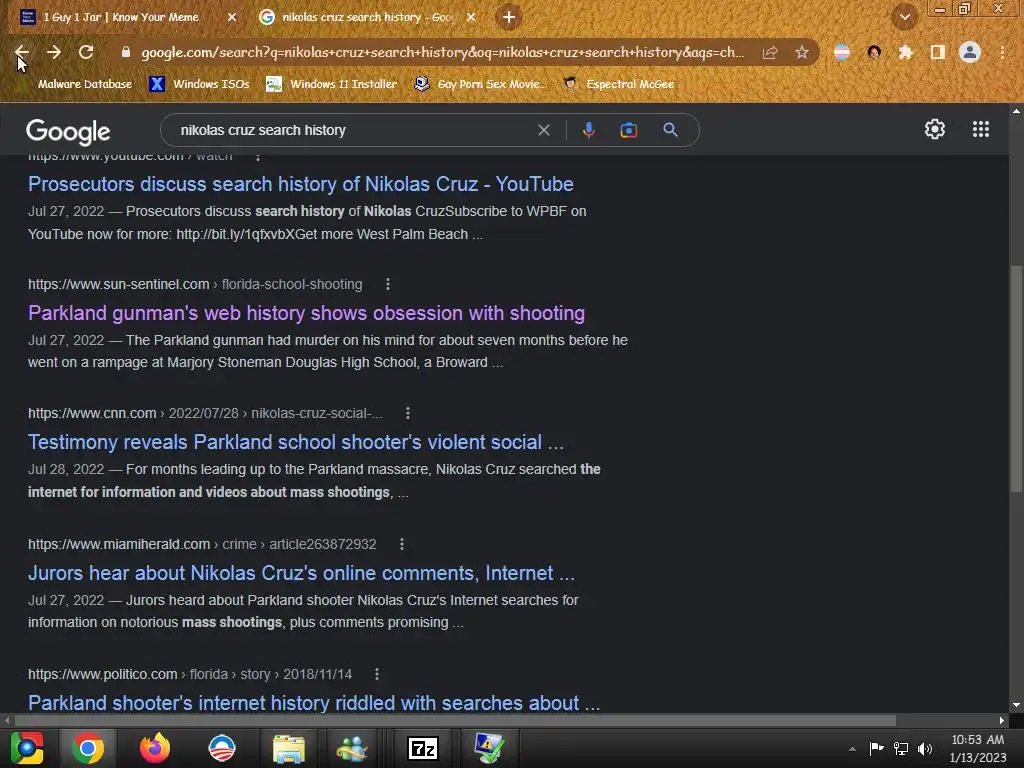Open more options for sun-sentinel result
This screenshot has width=1024, height=768.
388,284
